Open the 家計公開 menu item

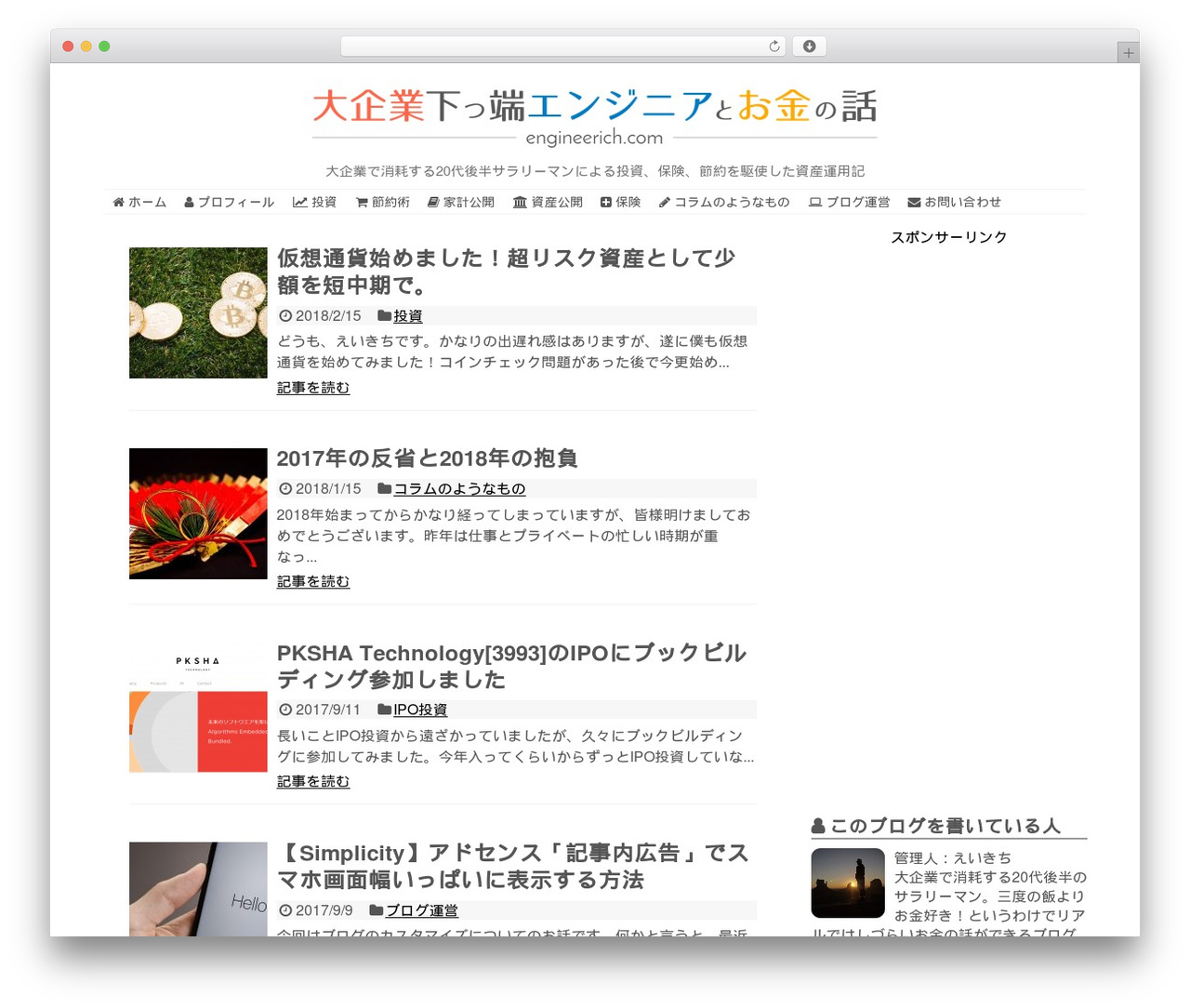(460, 202)
